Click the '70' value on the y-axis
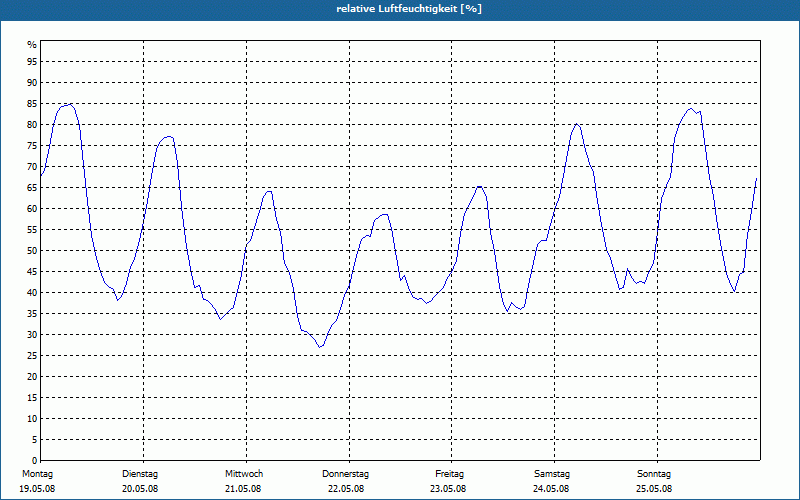The width and height of the screenshot is (800, 500). (32, 167)
